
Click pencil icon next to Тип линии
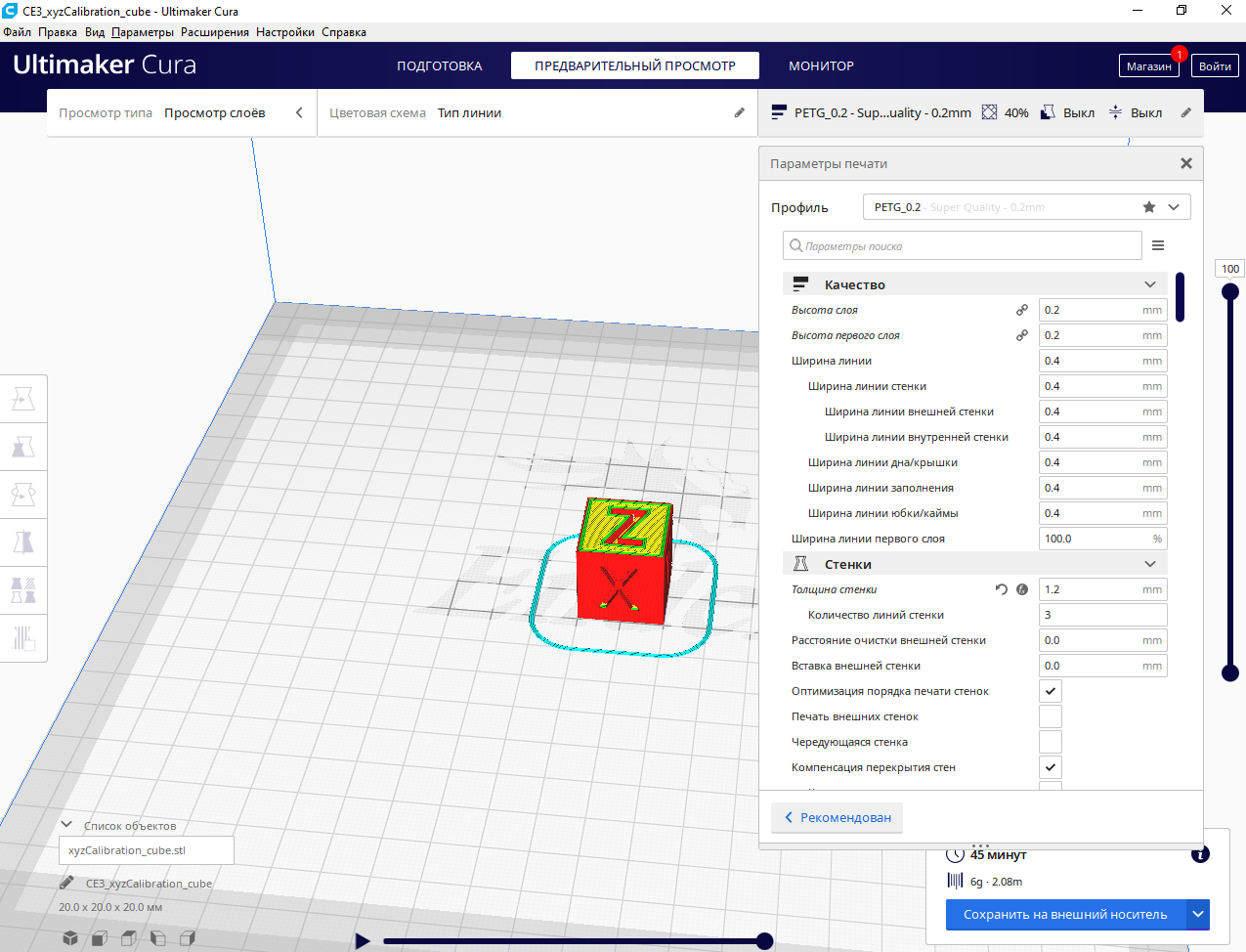(740, 112)
